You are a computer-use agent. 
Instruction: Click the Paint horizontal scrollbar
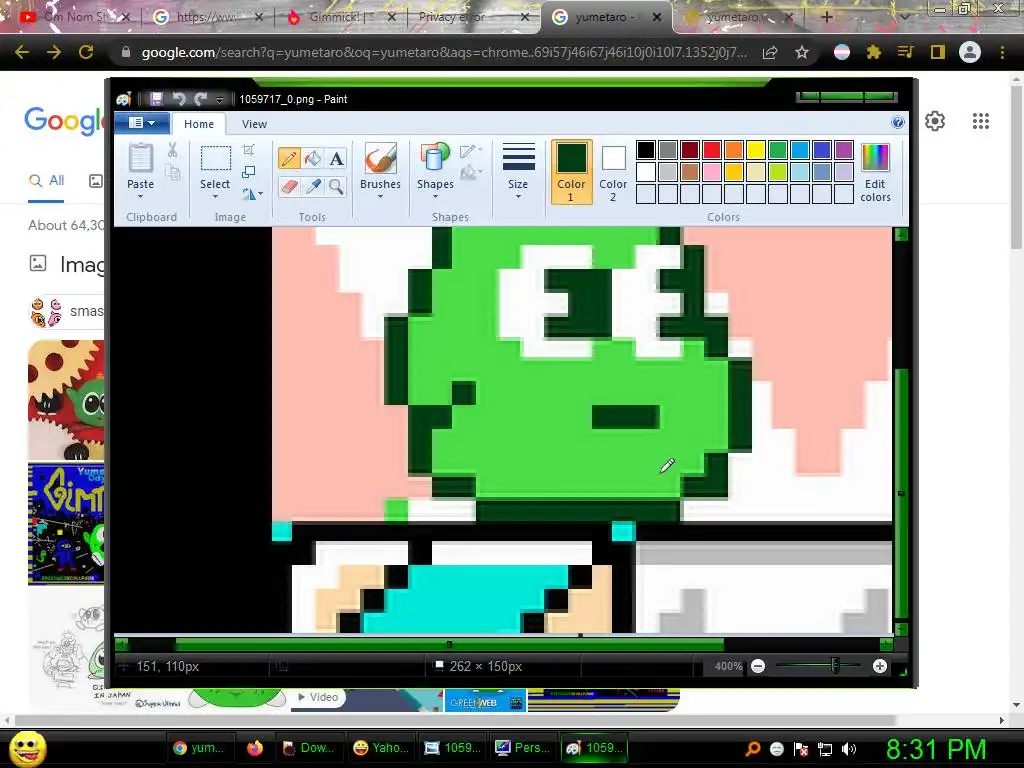(x=449, y=645)
